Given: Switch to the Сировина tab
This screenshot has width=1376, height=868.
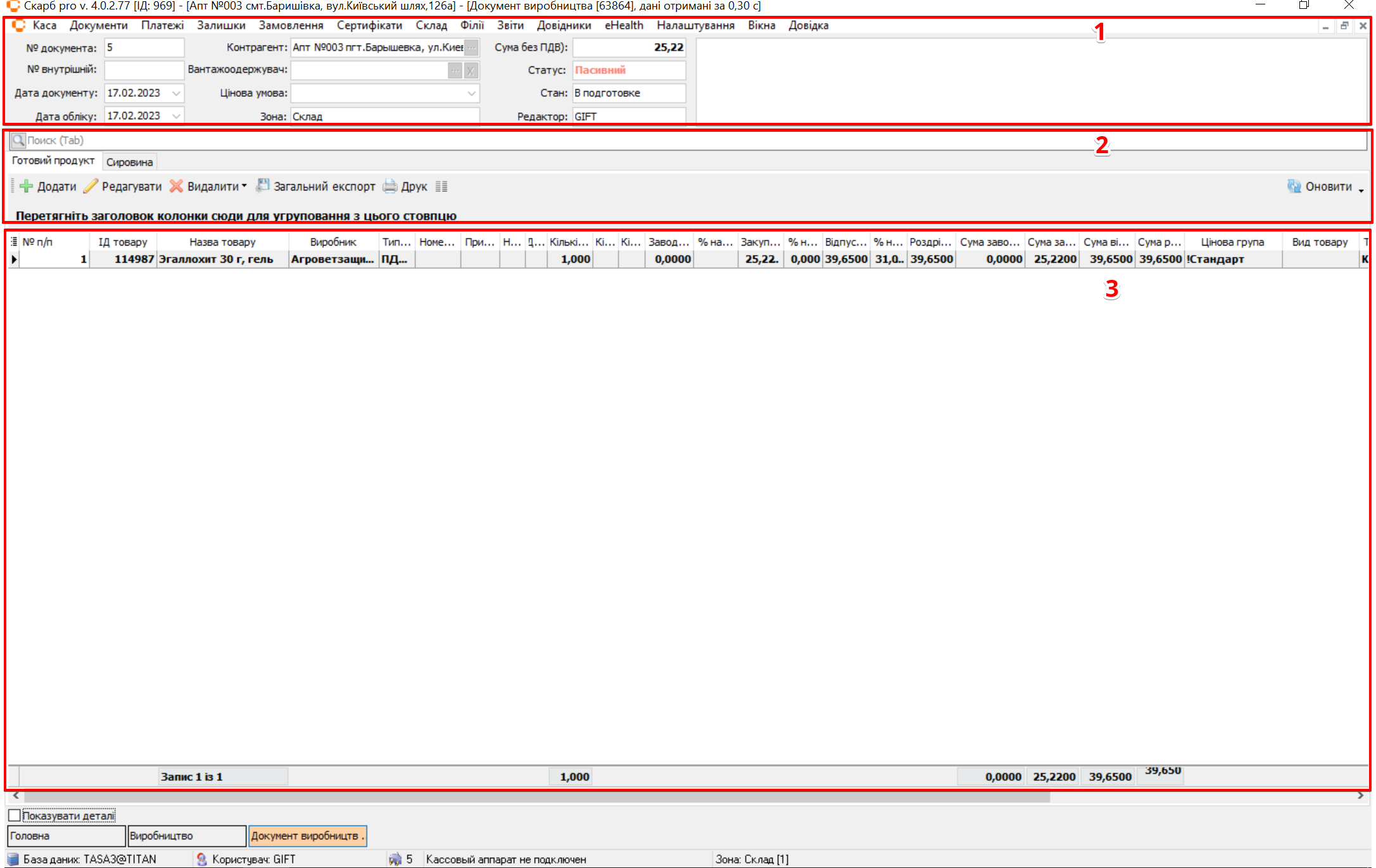Looking at the screenshot, I should [129, 162].
